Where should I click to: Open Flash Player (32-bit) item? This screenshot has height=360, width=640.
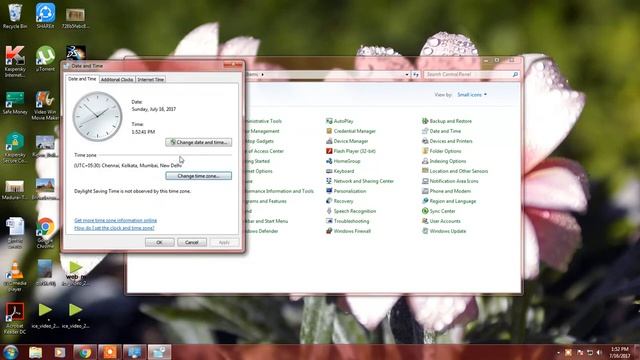point(351,151)
